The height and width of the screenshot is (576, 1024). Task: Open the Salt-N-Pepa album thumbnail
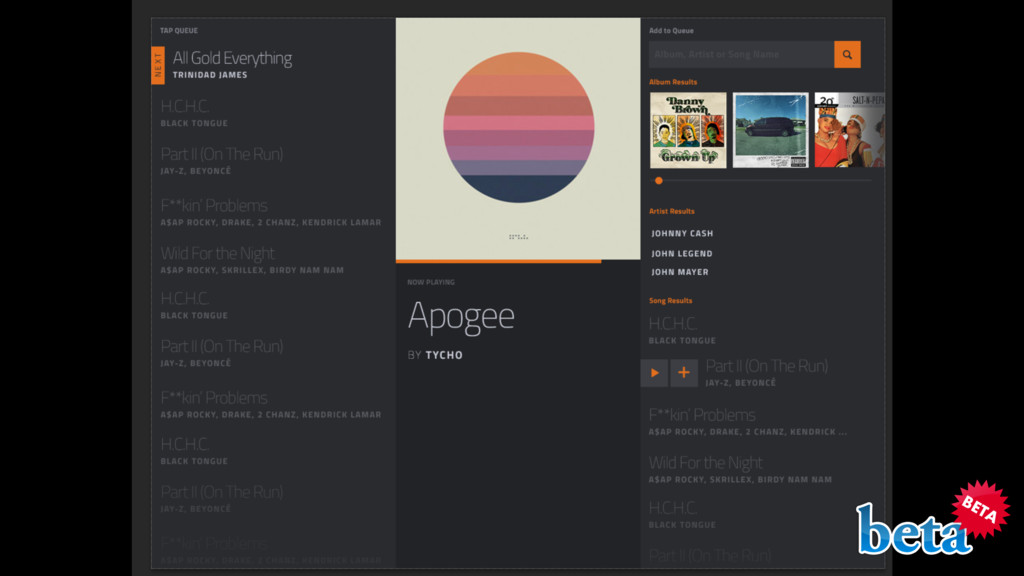tap(850, 130)
